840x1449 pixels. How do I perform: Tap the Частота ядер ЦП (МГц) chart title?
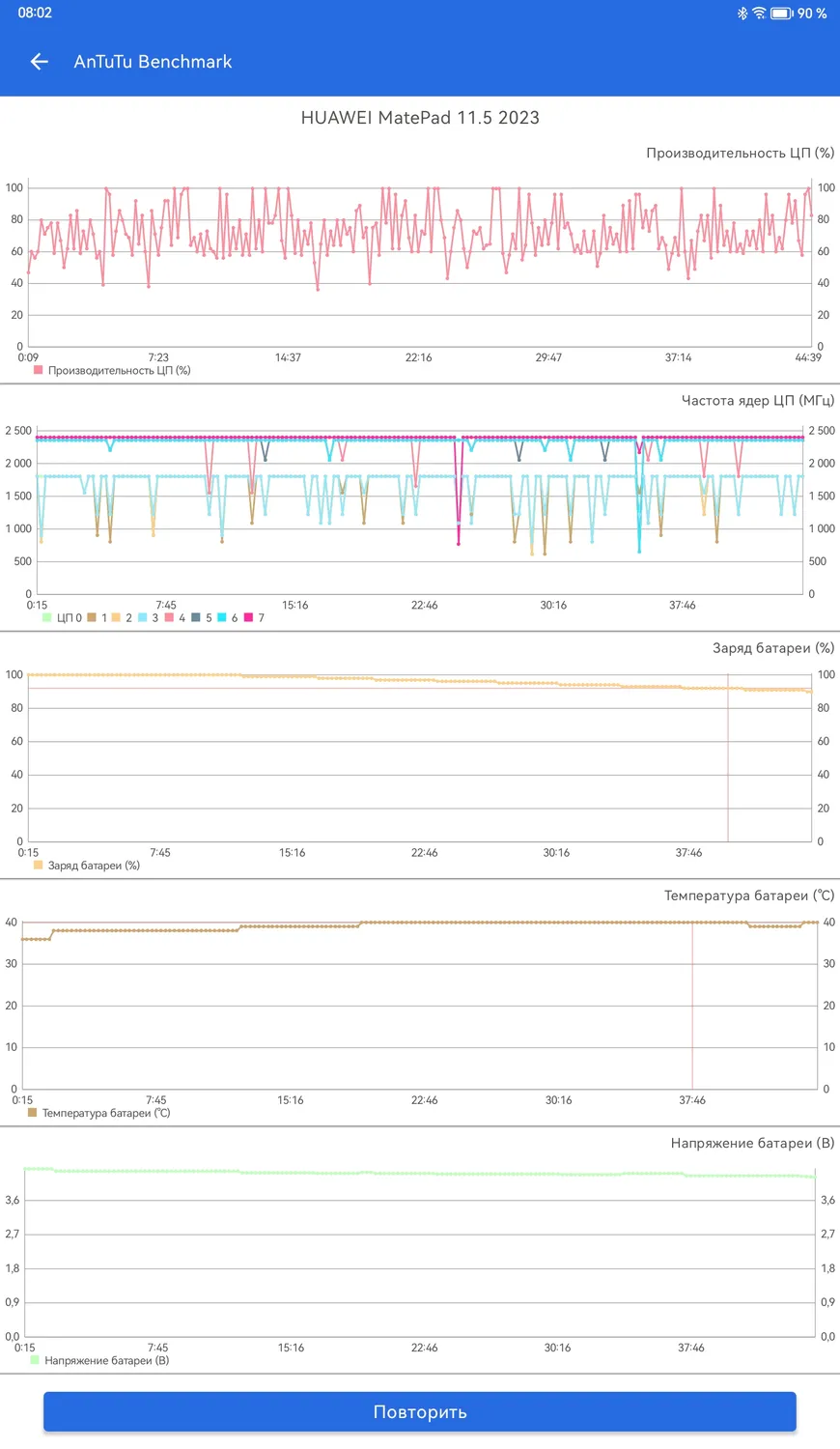coord(758,400)
